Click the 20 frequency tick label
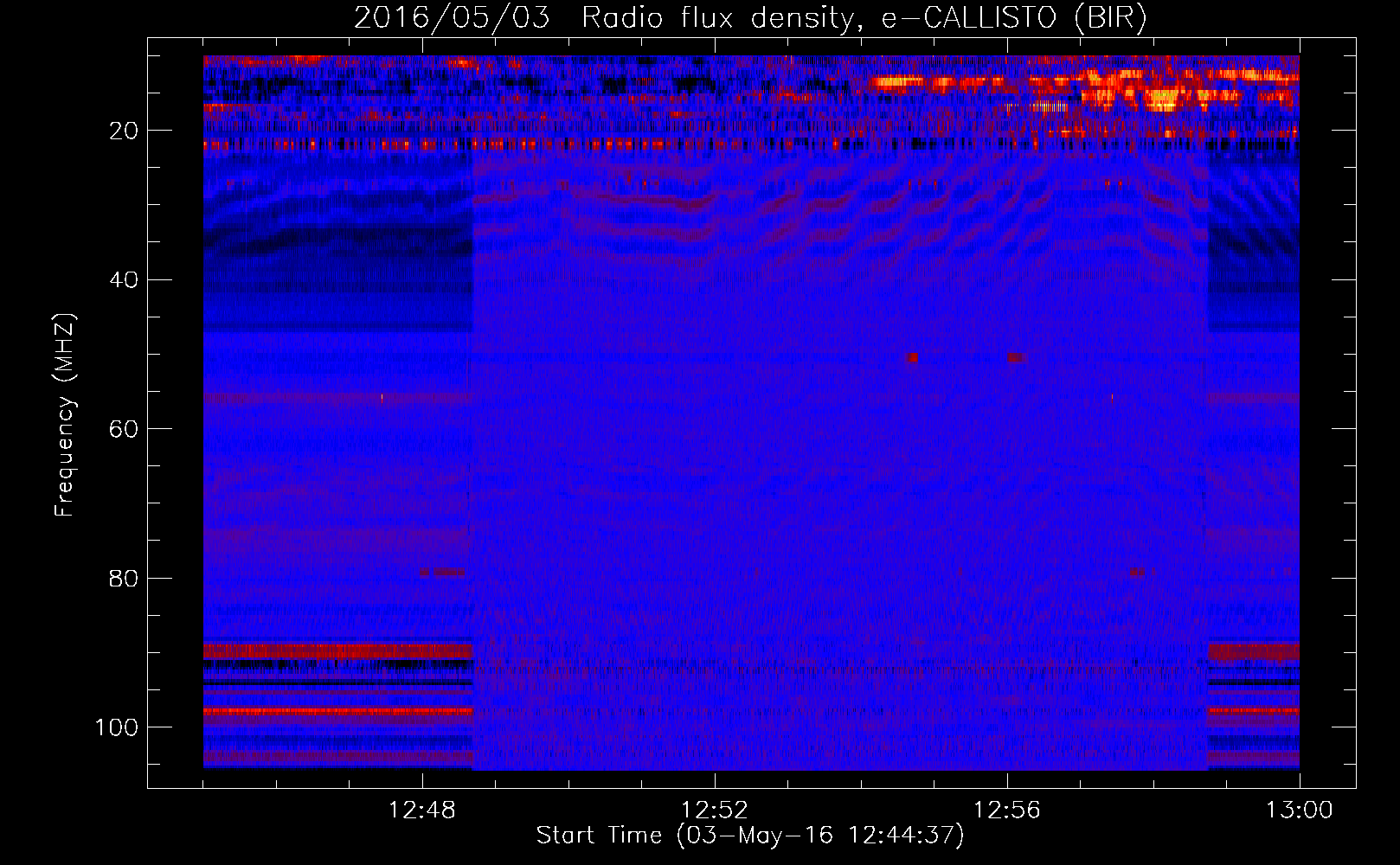The width and height of the screenshot is (1400, 865). 125,131
